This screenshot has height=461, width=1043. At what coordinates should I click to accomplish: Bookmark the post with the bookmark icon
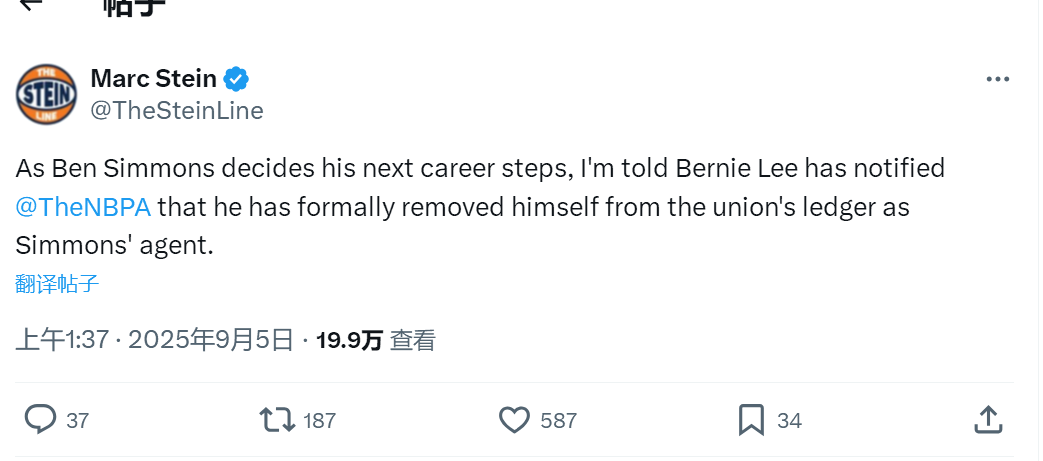point(751,419)
